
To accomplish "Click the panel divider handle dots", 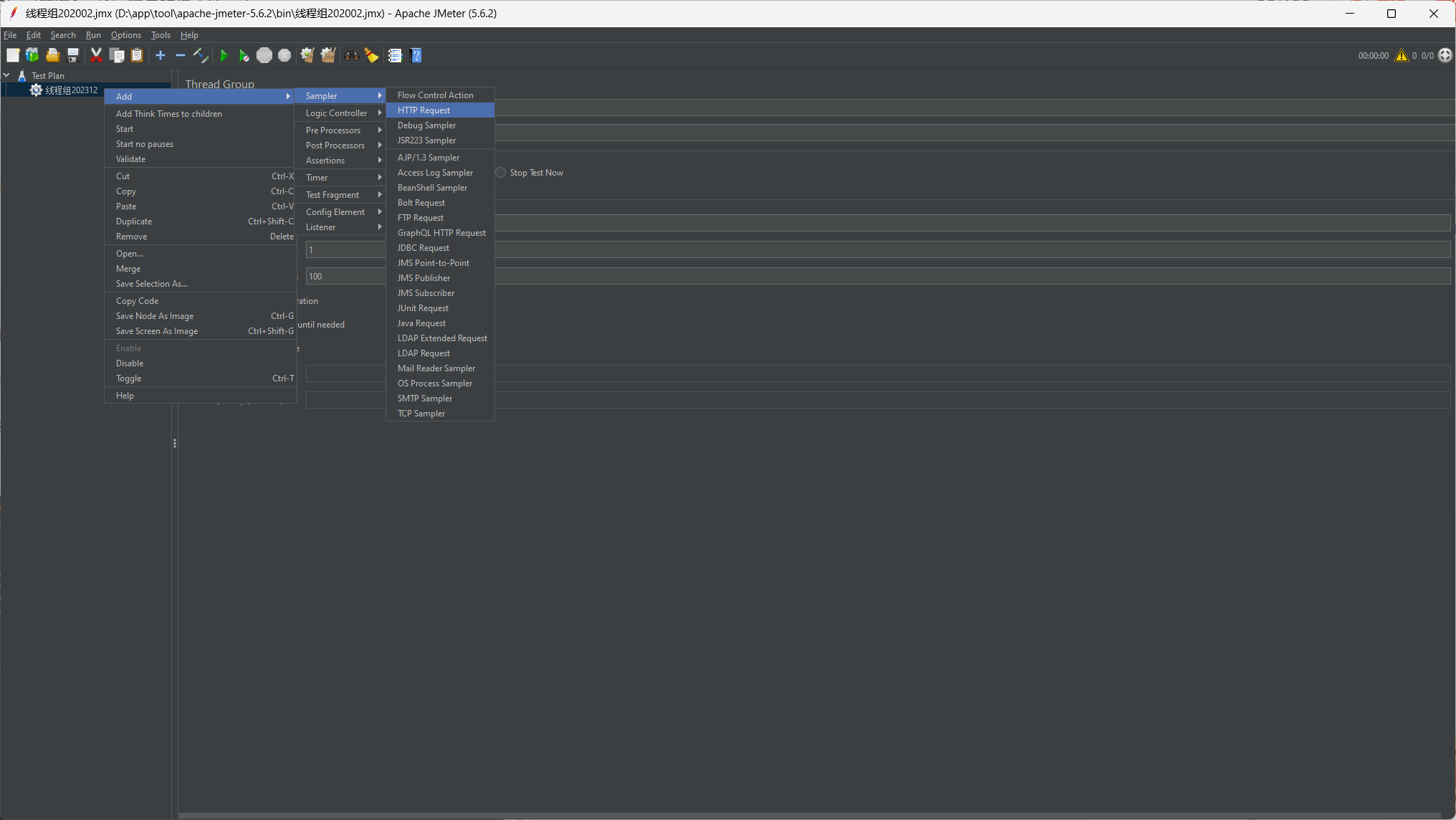I will 175,444.
